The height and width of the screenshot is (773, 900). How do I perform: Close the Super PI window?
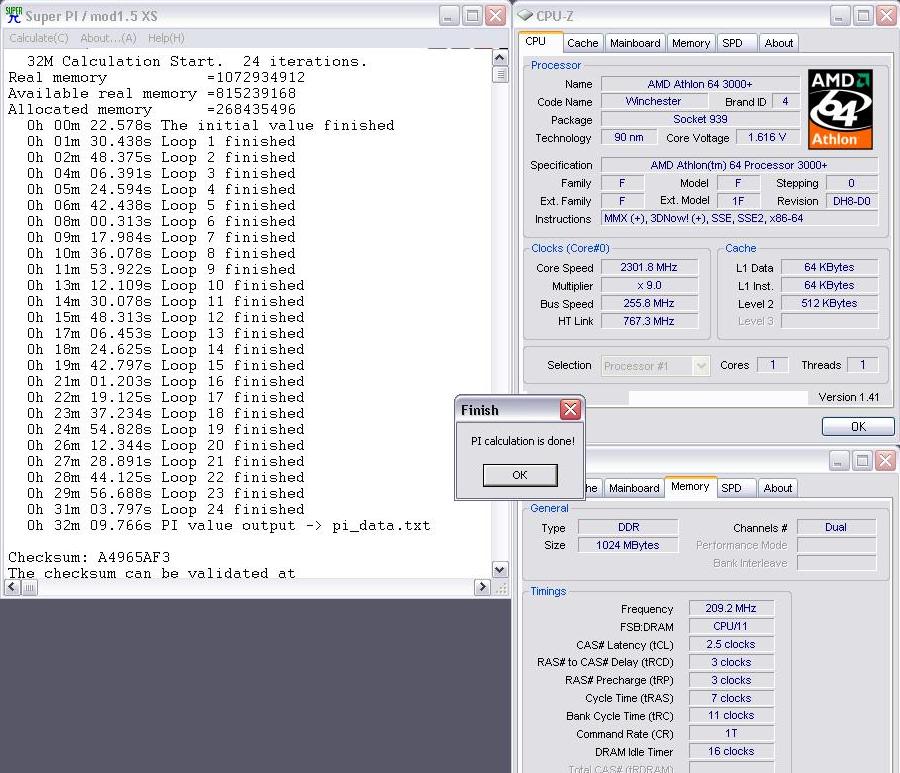click(x=495, y=15)
